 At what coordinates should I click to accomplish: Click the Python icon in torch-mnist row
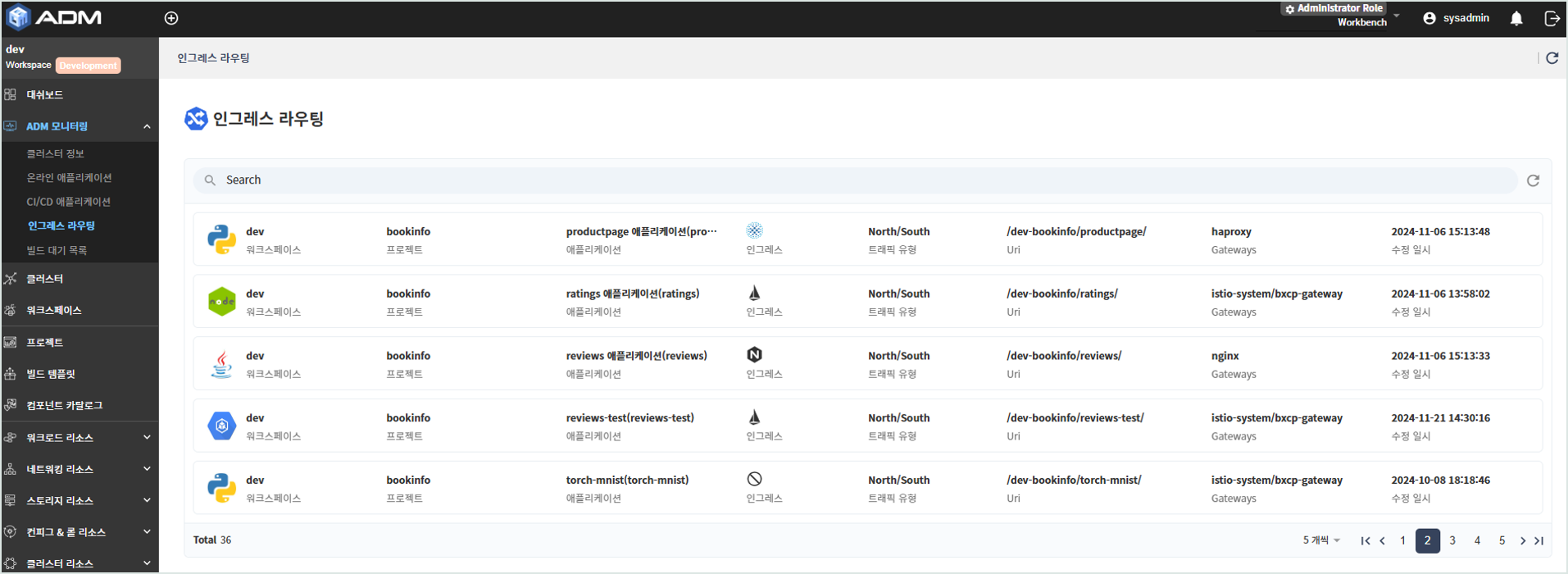221,488
